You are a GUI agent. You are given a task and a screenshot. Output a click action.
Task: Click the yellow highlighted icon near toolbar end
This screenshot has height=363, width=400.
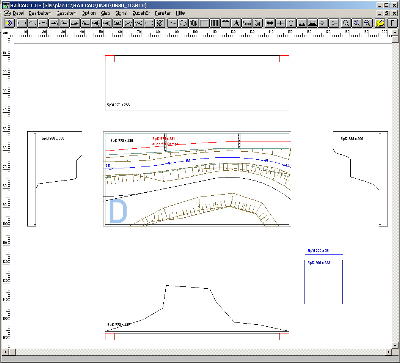(x=380, y=23)
